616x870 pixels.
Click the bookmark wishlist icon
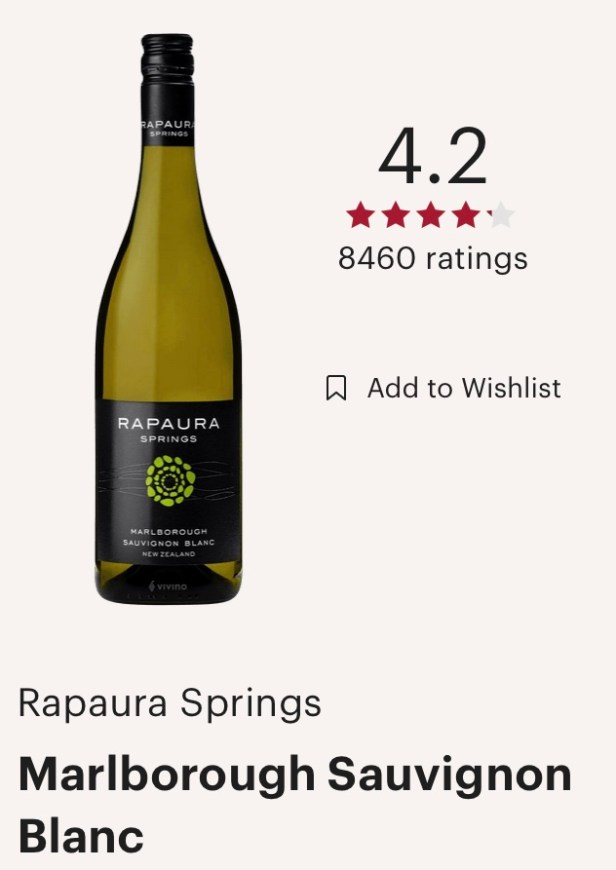point(336,387)
